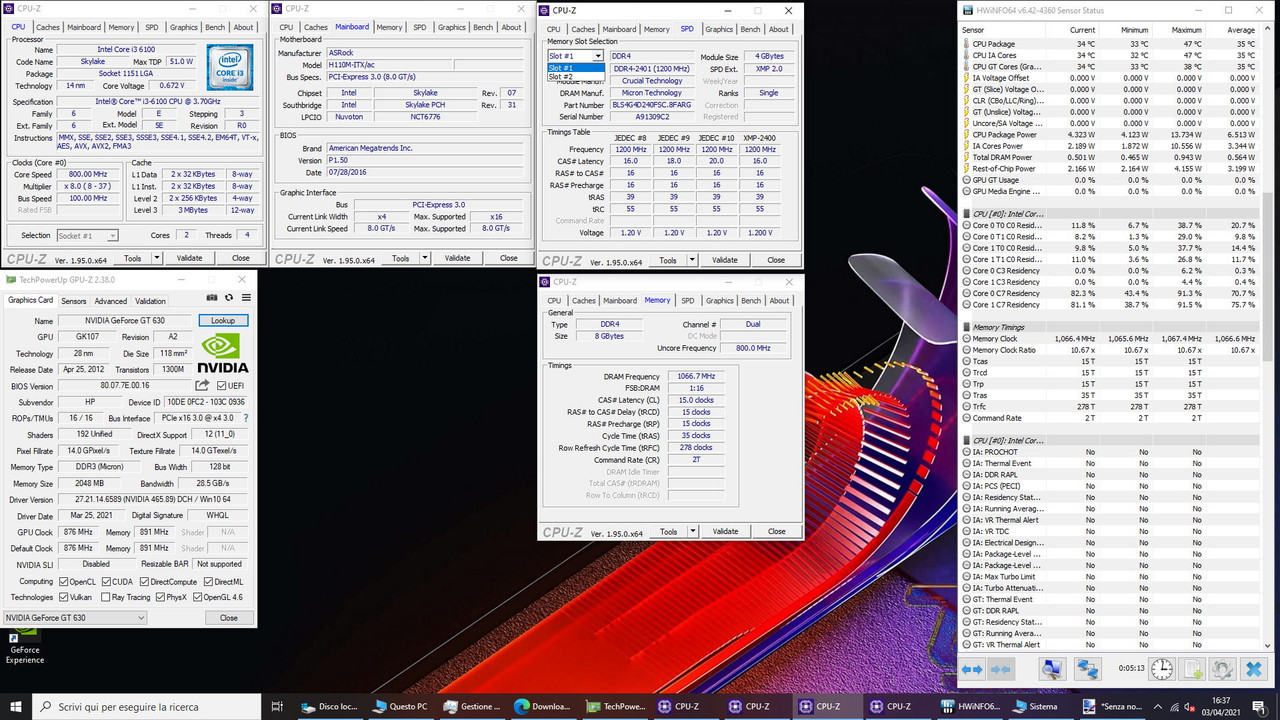Toggle OpenGL 4.6 checkbox

197,597
